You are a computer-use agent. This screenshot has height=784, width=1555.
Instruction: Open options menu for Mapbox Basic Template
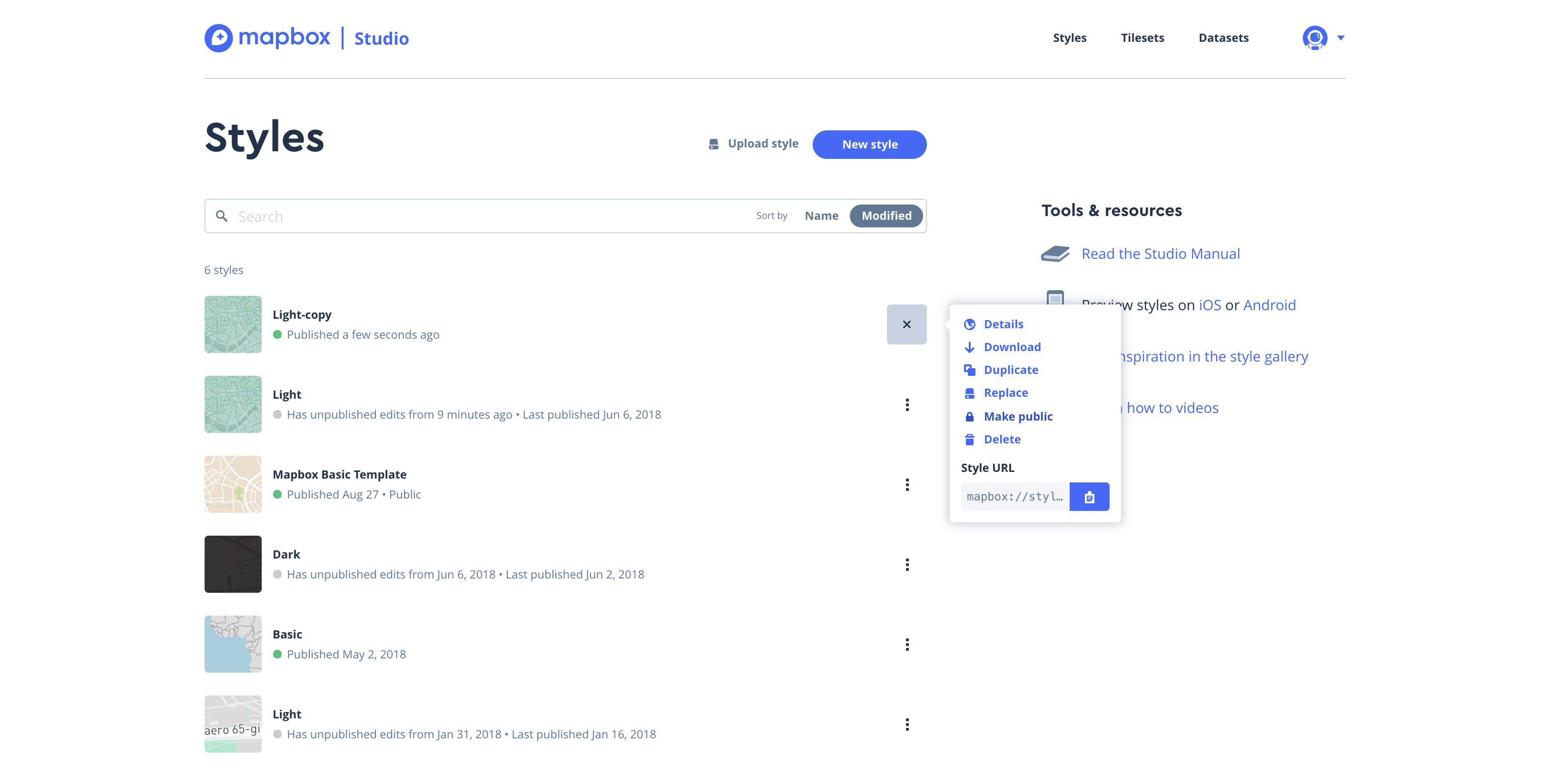[x=906, y=485]
